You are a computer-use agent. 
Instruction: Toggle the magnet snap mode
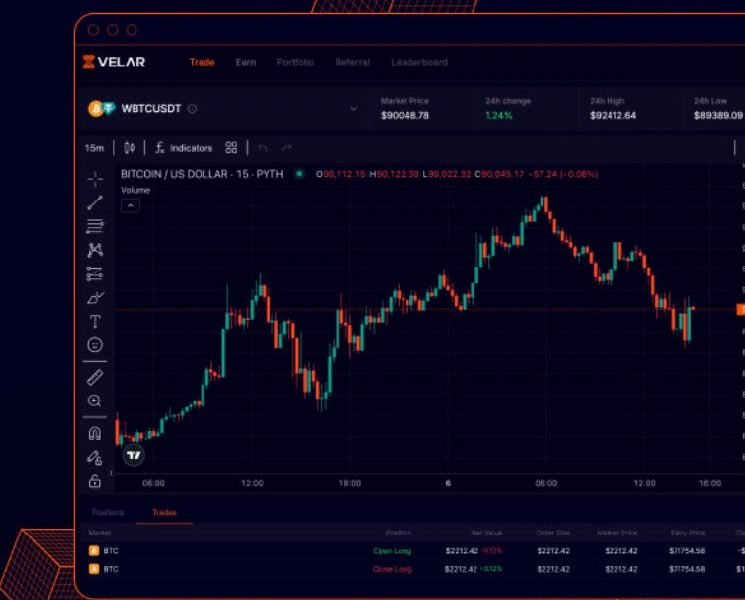pos(95,434)
